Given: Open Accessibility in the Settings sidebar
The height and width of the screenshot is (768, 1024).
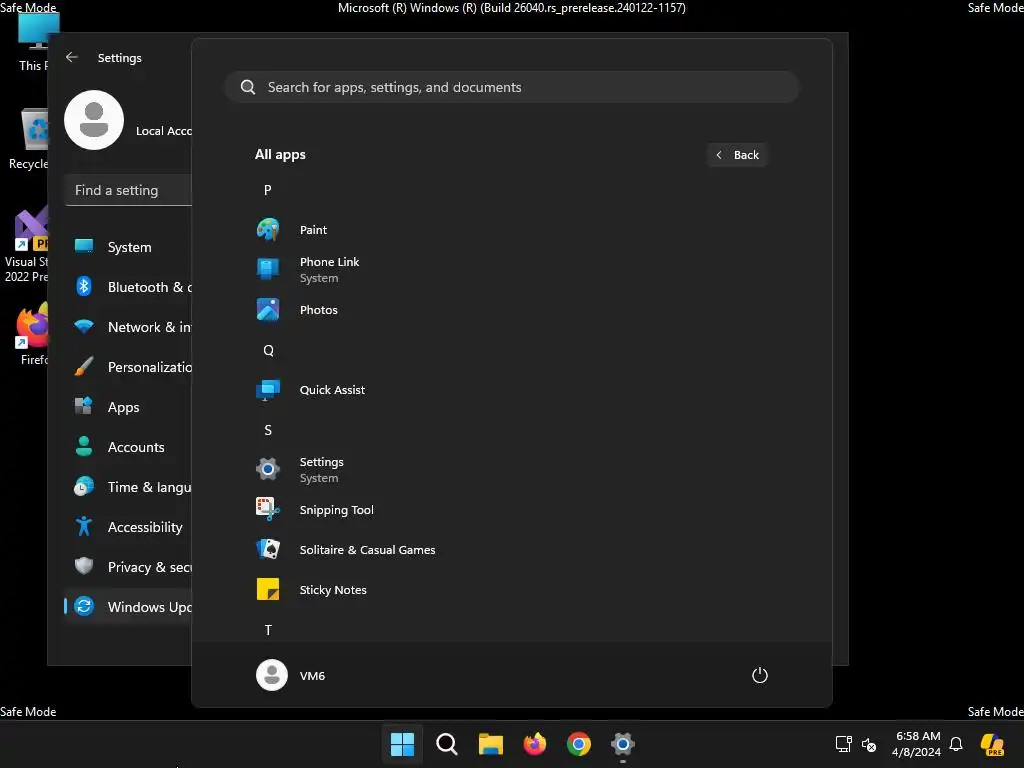Looking at the screenshot, I should click(128, 526).
